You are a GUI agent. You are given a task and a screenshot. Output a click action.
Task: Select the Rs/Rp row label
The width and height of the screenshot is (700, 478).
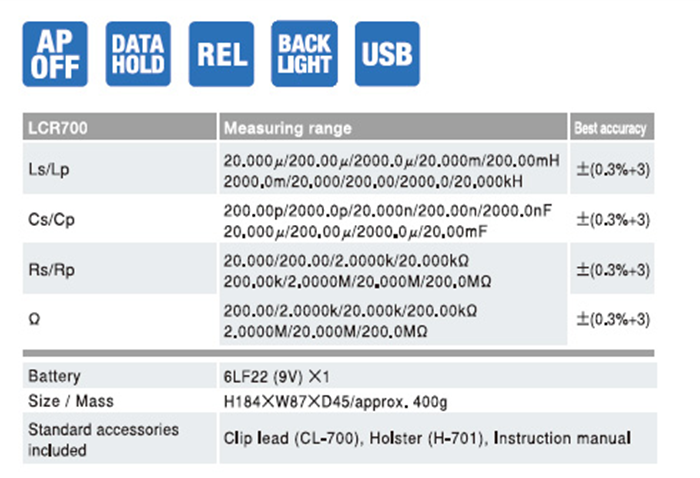[x=50, y=269]
